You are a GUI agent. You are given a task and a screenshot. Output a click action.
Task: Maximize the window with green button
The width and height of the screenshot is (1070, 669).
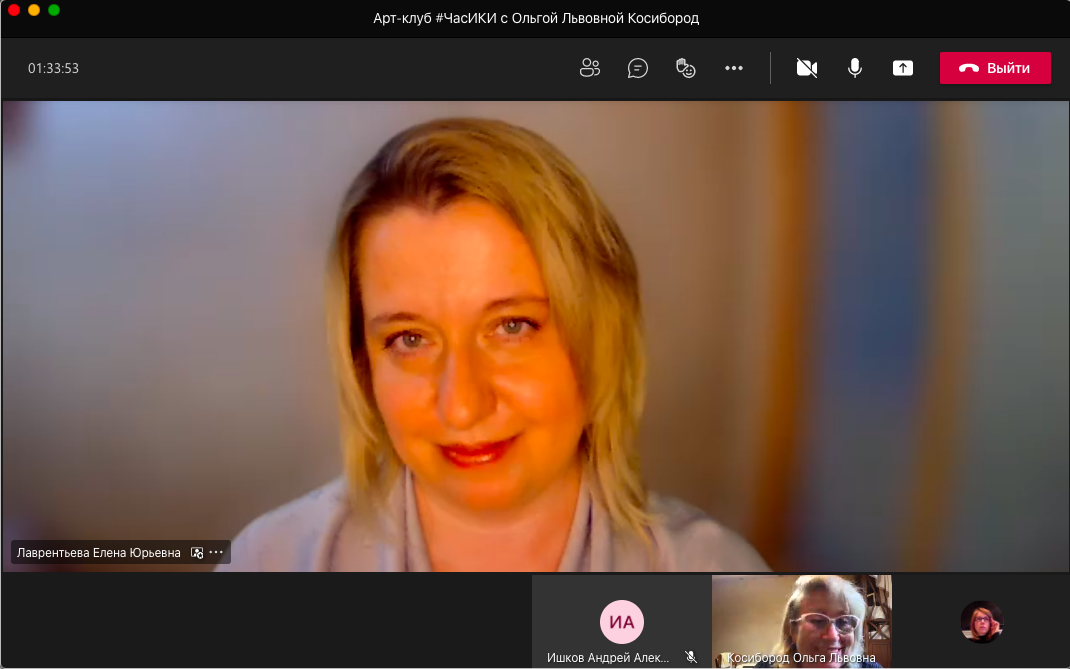pyautogui.click(x=54, y=10)
